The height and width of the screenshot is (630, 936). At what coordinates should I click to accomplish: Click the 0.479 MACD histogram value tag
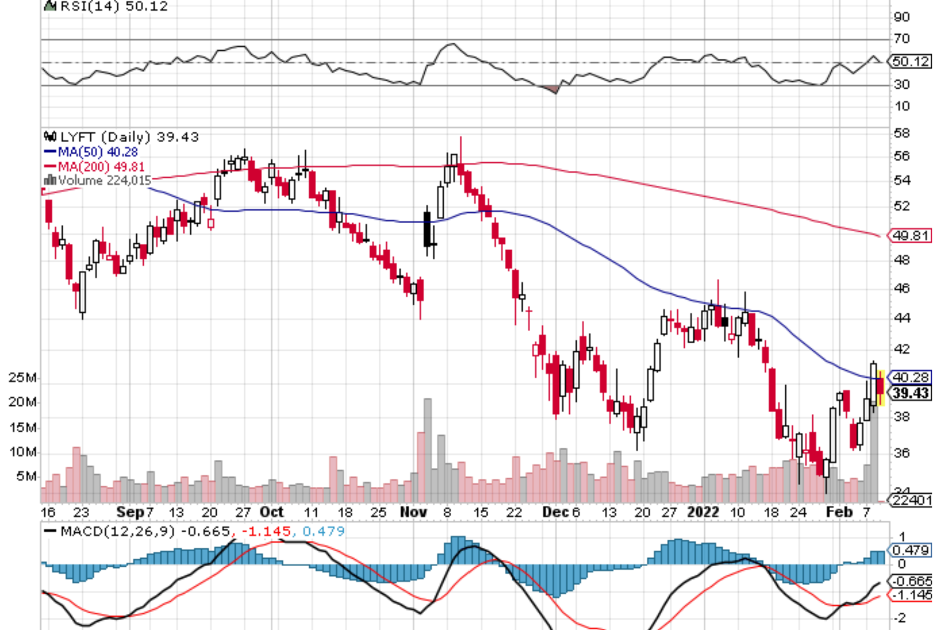point(908,549)
